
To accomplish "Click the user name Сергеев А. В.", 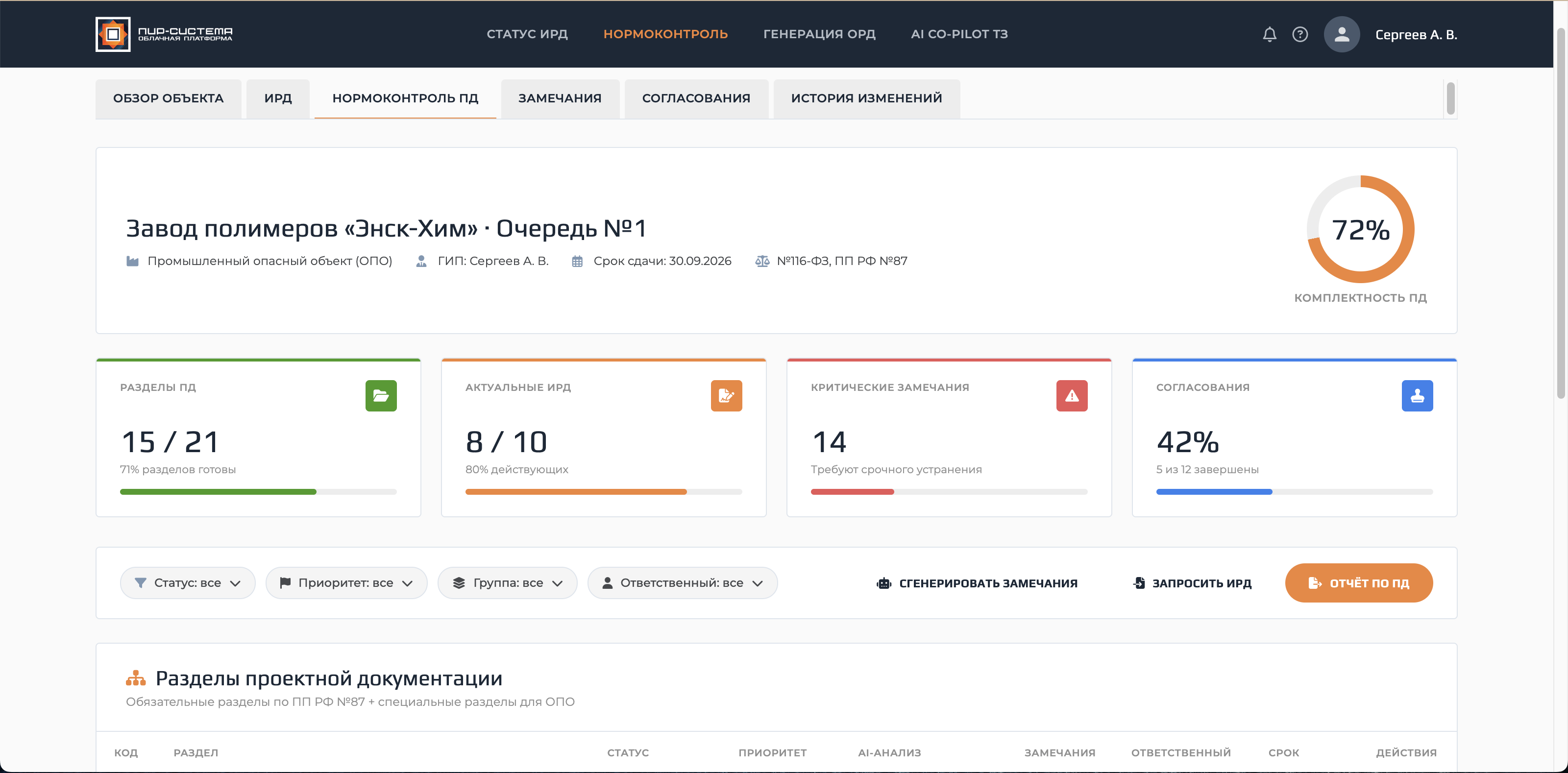I will [1416, 35].
